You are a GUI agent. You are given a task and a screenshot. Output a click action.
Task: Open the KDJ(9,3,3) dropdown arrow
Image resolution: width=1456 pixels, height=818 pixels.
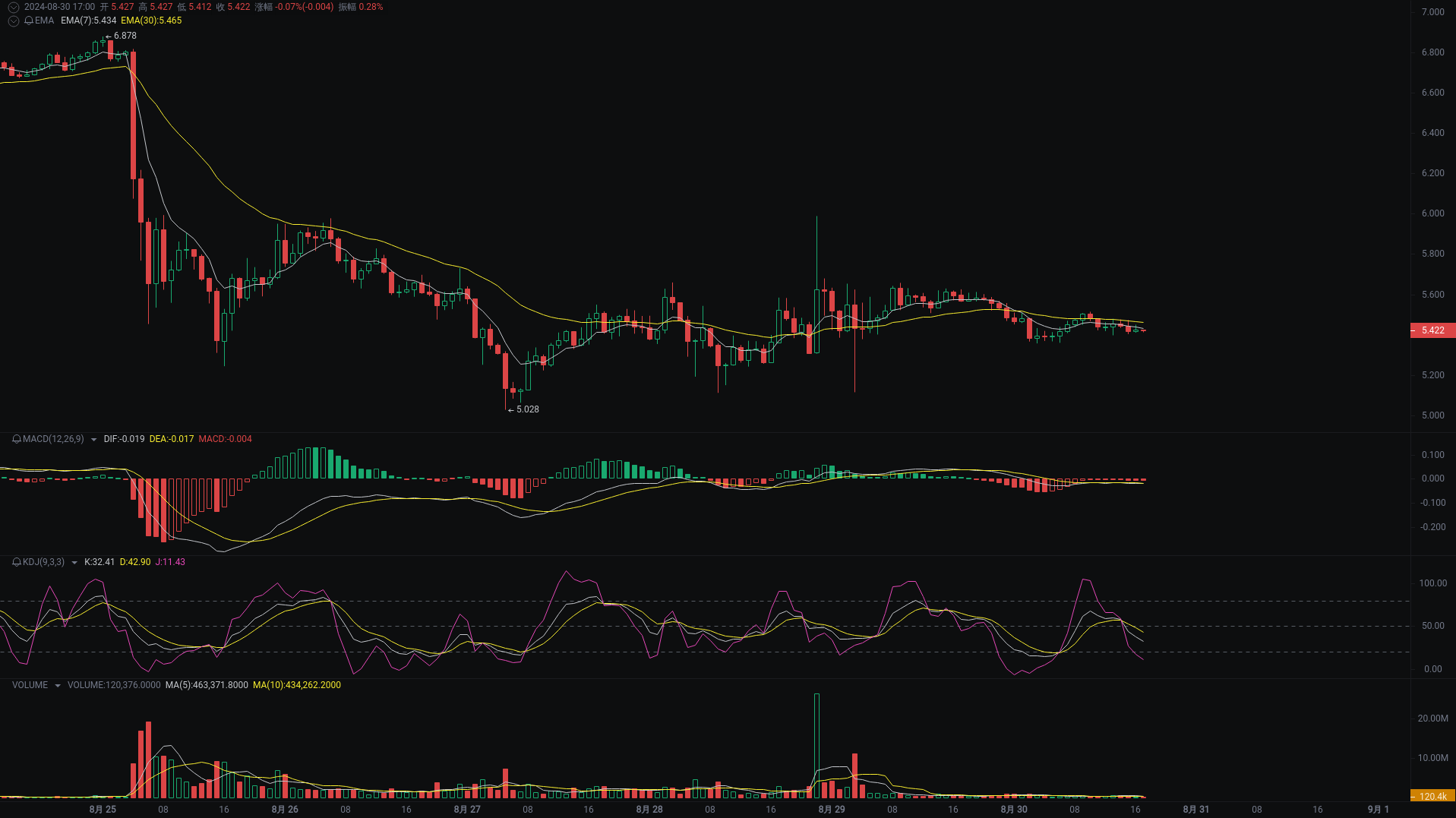point(73,562)
